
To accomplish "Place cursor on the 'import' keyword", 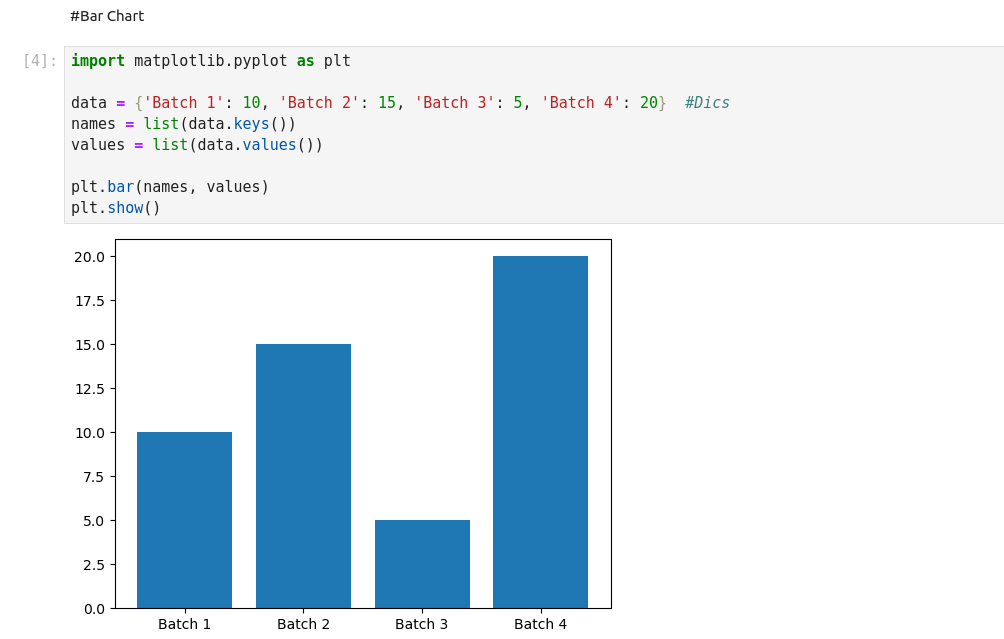I will coord(97,61).
